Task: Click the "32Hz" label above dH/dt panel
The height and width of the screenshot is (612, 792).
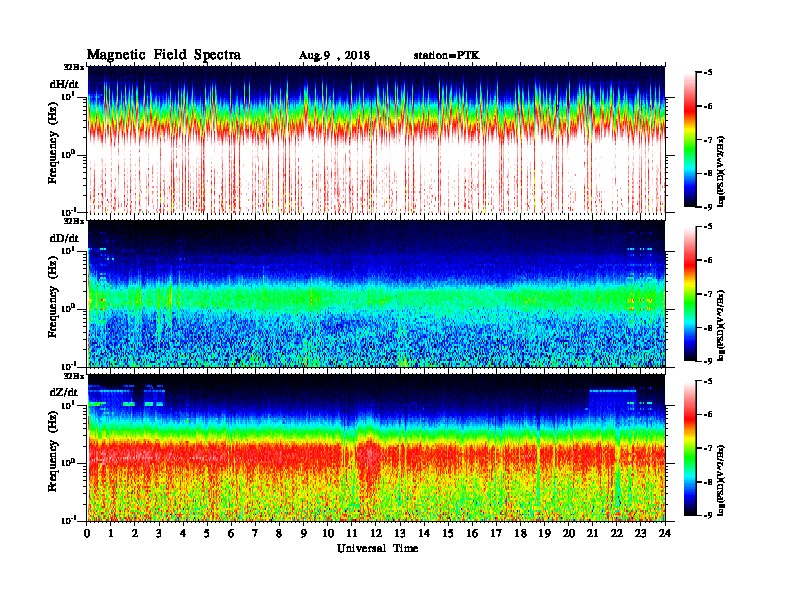Action: [74, 67]
